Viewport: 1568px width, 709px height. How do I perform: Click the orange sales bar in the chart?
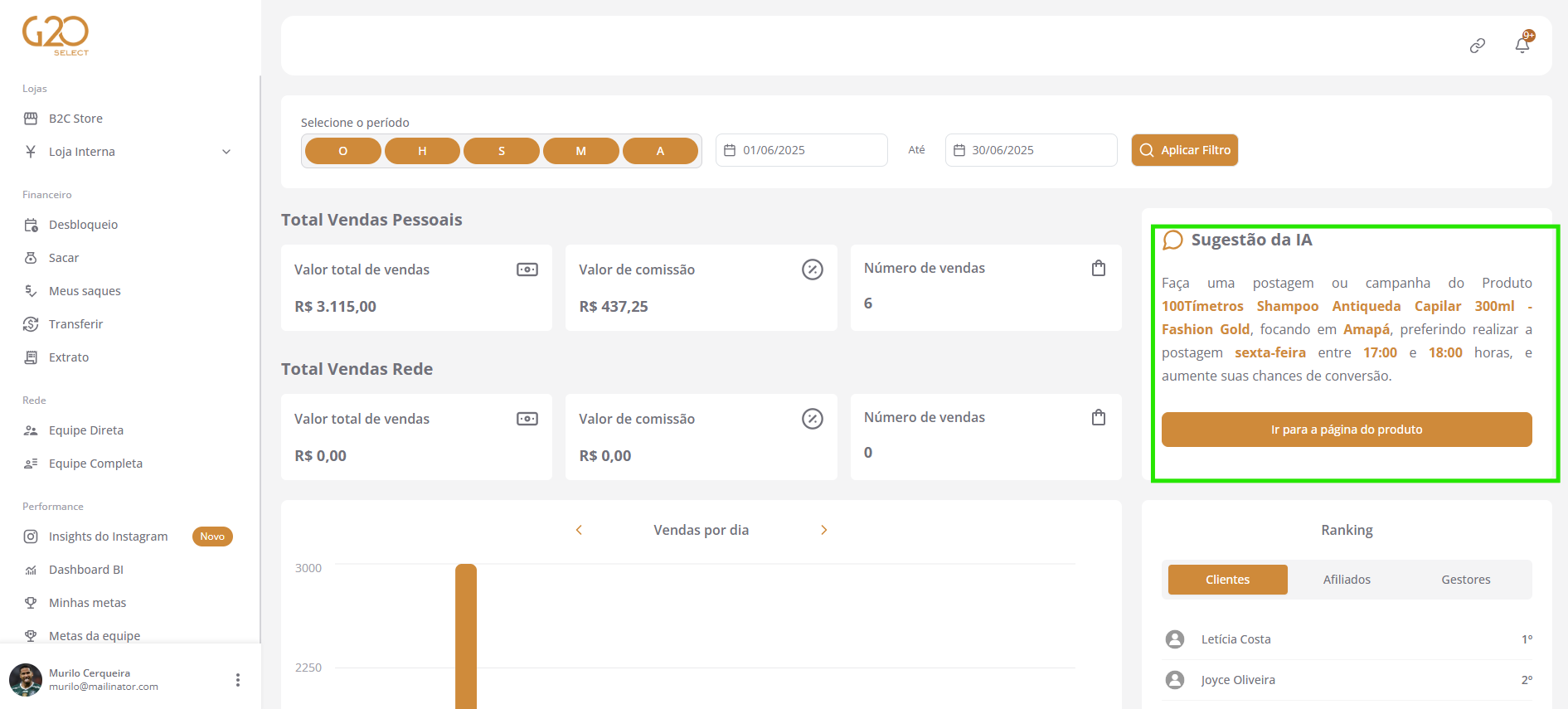(466, 637)
